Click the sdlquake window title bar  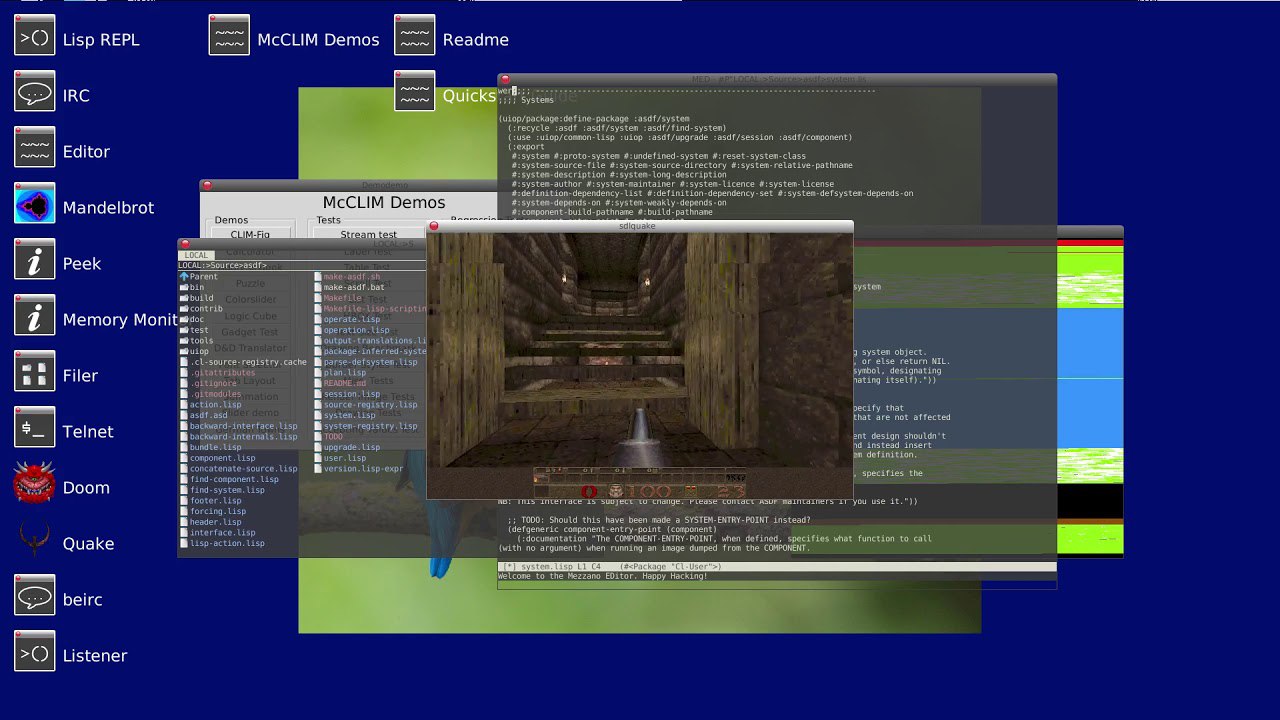pos(640,226)
